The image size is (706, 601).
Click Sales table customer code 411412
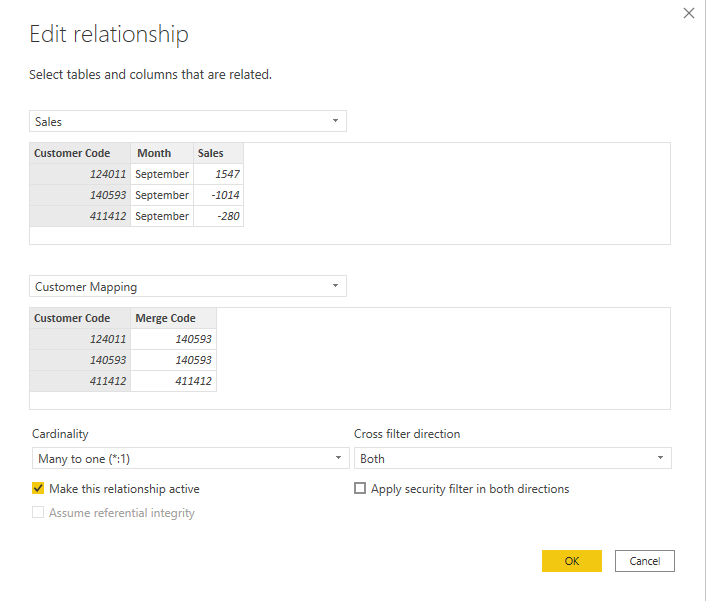(x=80, y=216)
